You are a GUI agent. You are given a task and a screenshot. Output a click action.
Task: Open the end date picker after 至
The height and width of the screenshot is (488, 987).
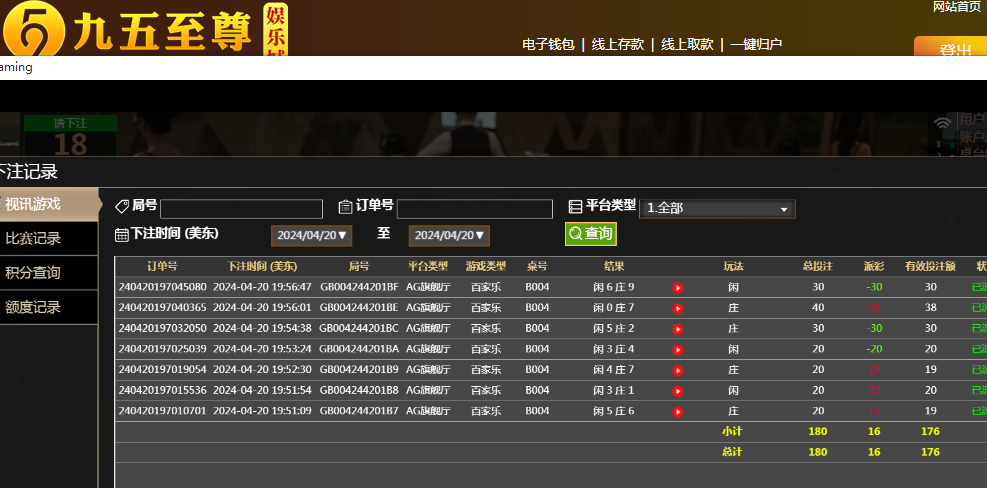tap(448, 235)
